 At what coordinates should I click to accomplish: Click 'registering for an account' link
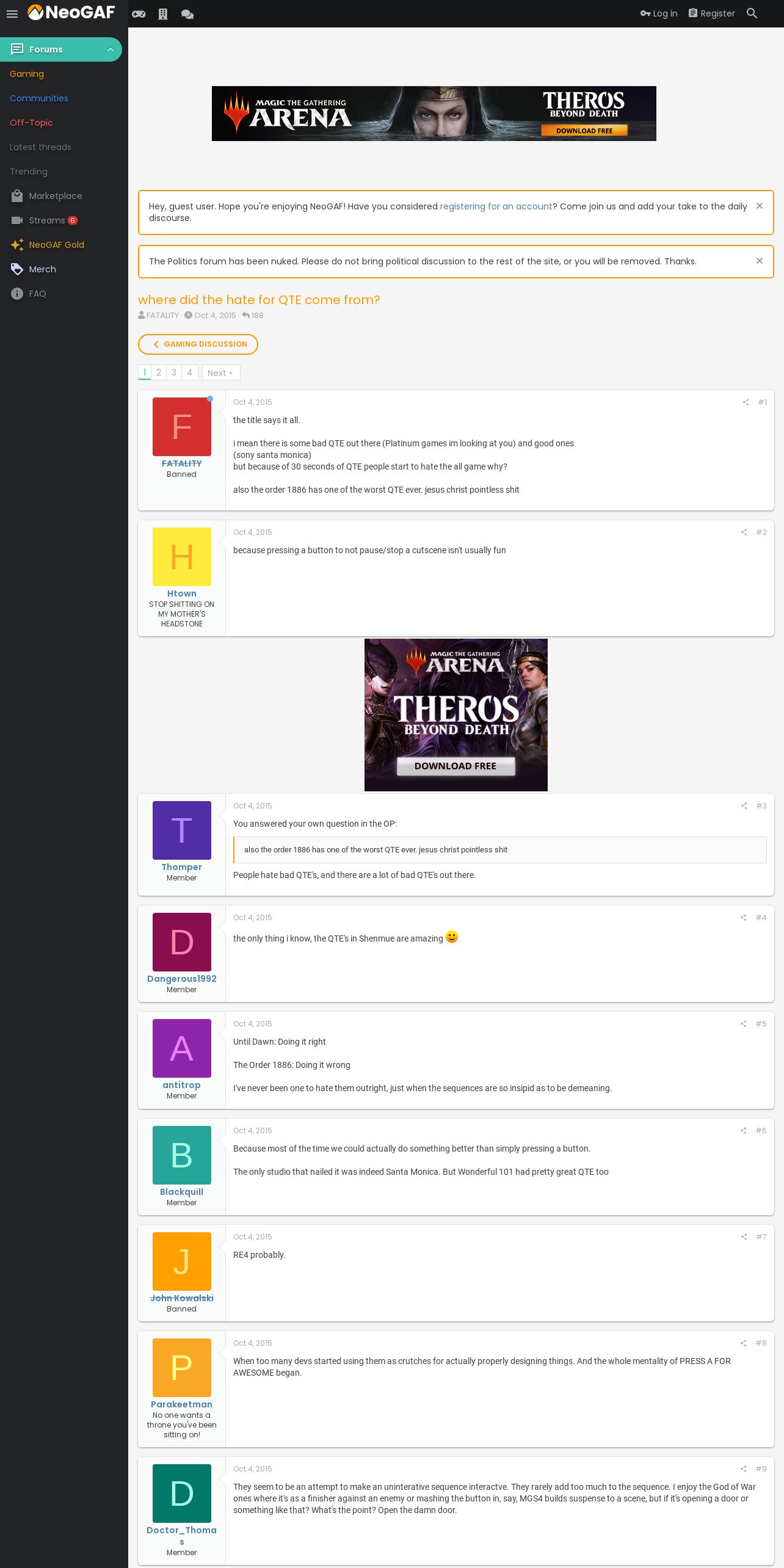(496, 206)
